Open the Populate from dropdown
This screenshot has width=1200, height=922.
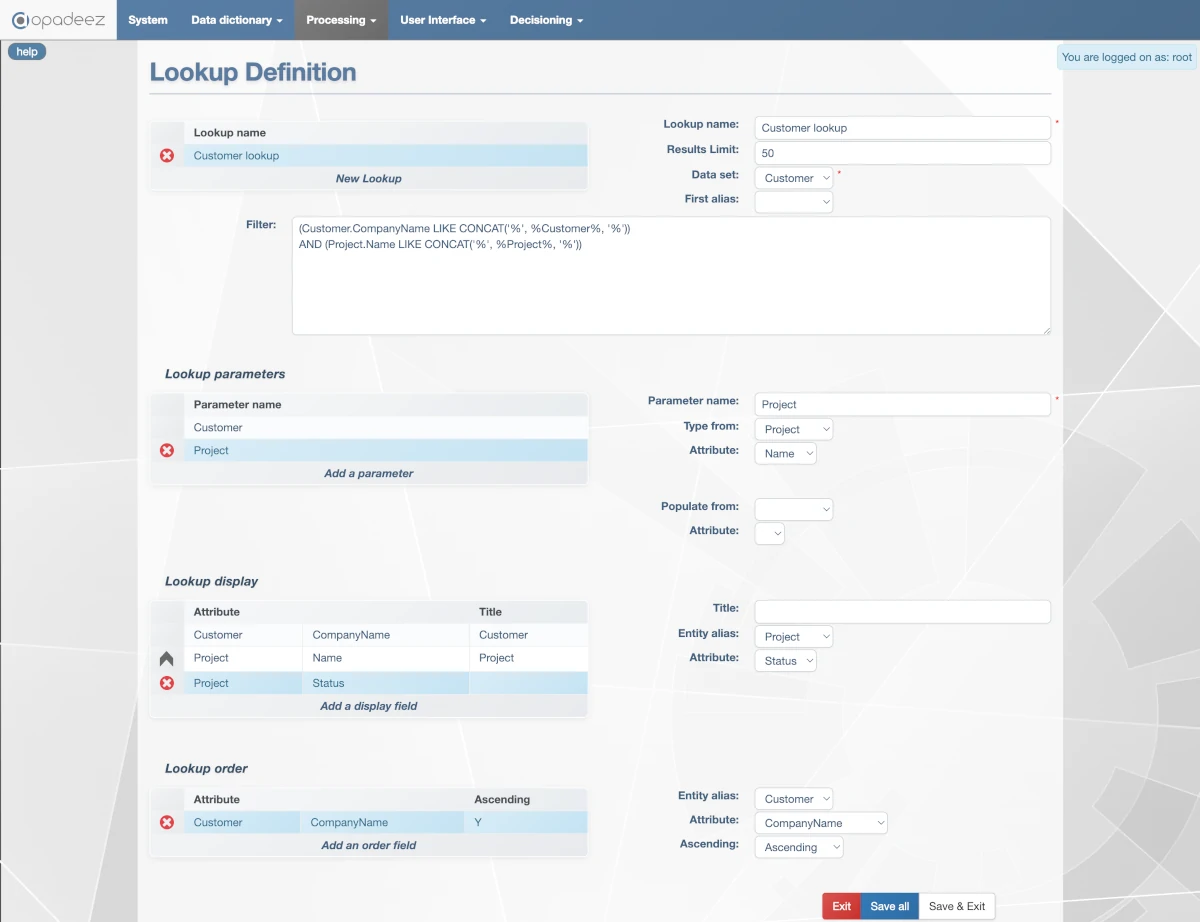pyautogui.click(x=793, y=509)
